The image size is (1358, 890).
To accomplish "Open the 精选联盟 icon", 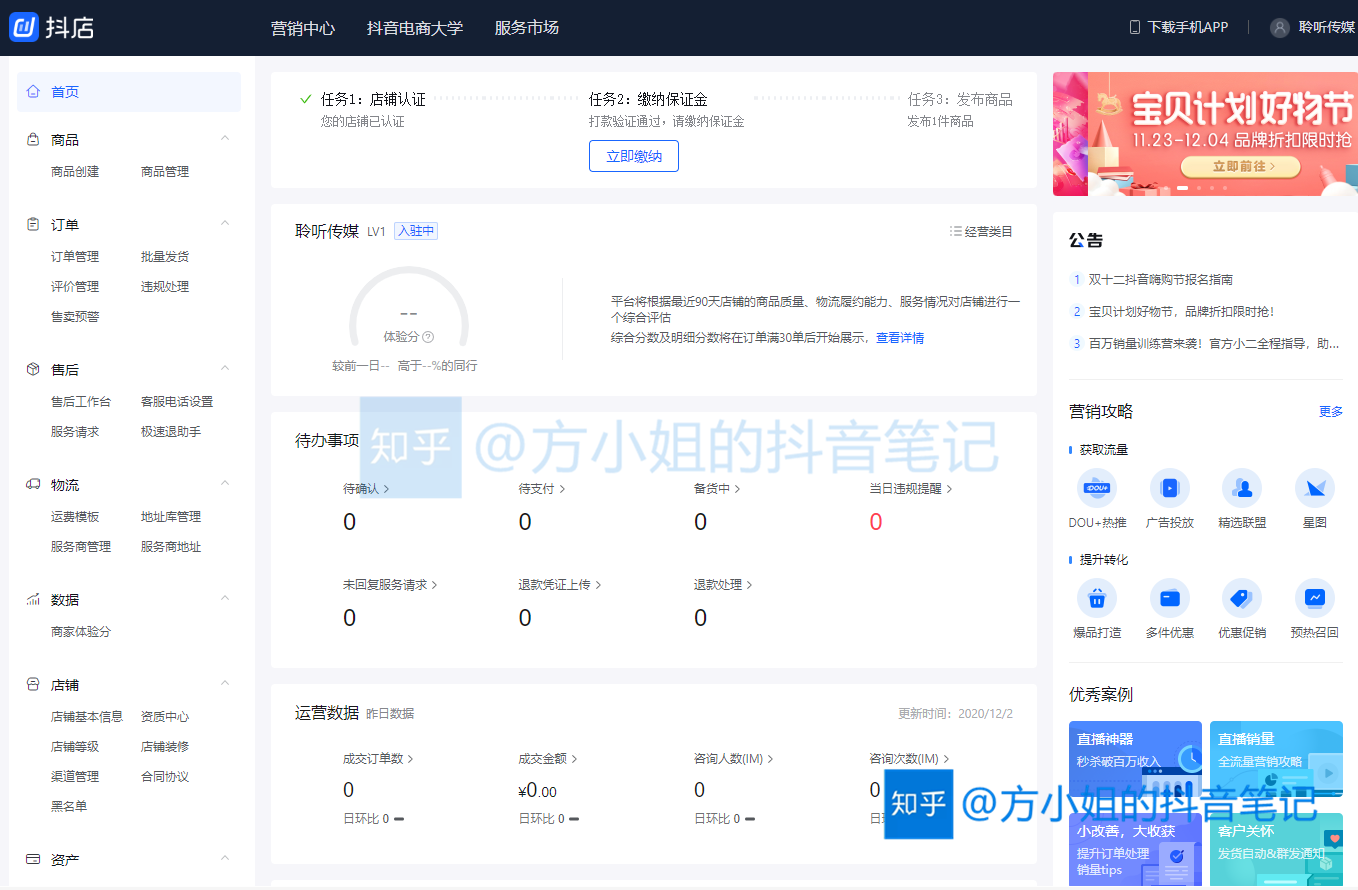I will tap(1242, 488).
